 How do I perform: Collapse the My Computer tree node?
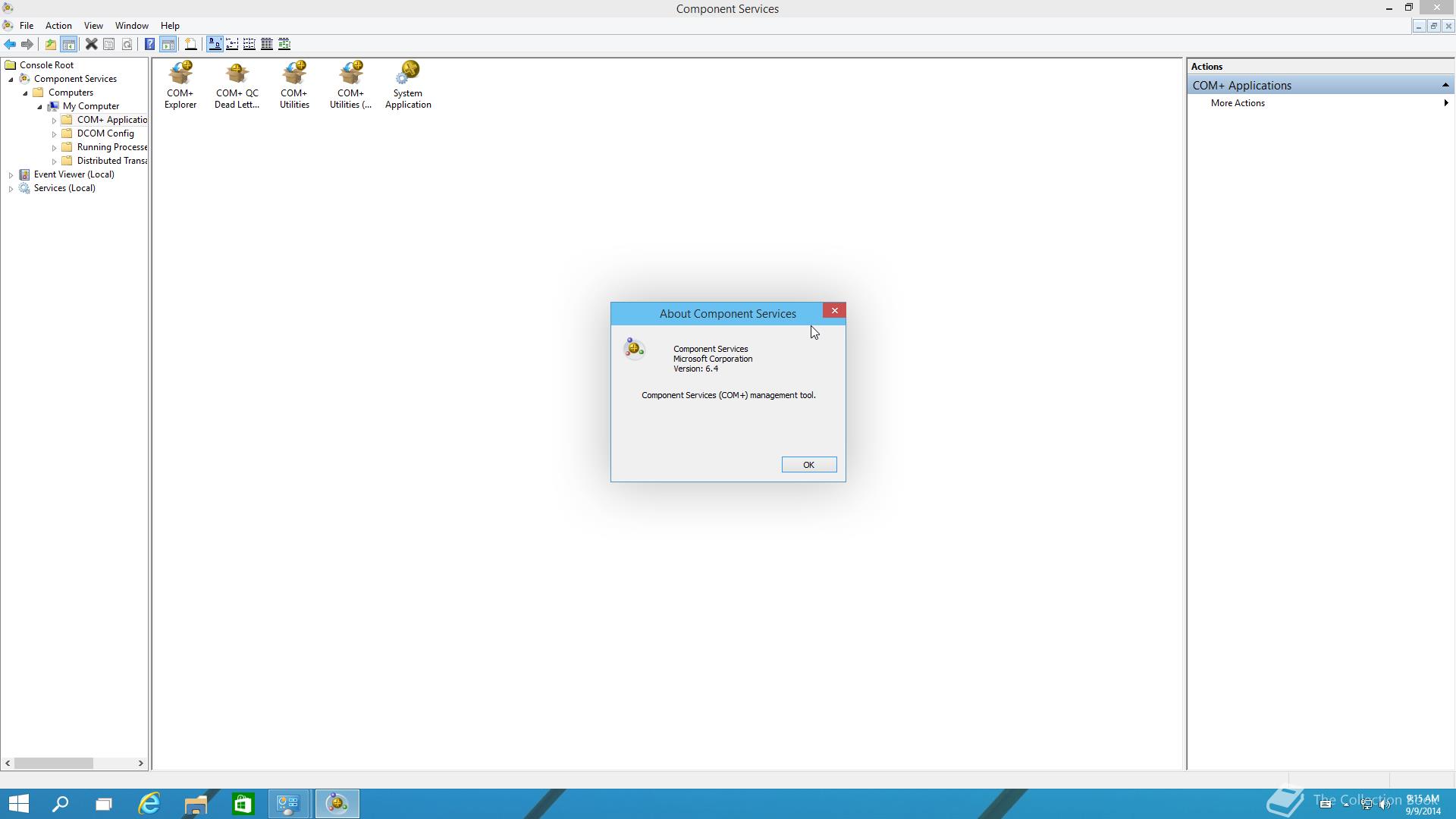[39, 106]
